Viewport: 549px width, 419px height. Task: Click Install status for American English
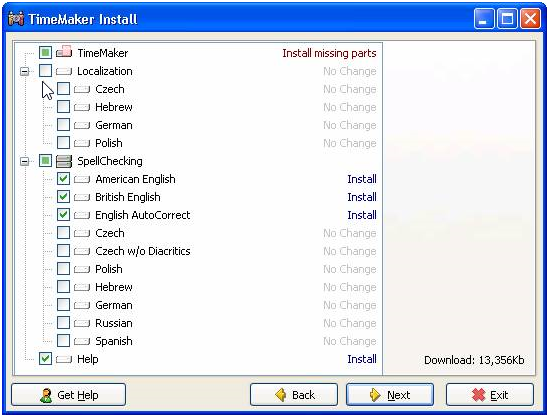(362, 179)
